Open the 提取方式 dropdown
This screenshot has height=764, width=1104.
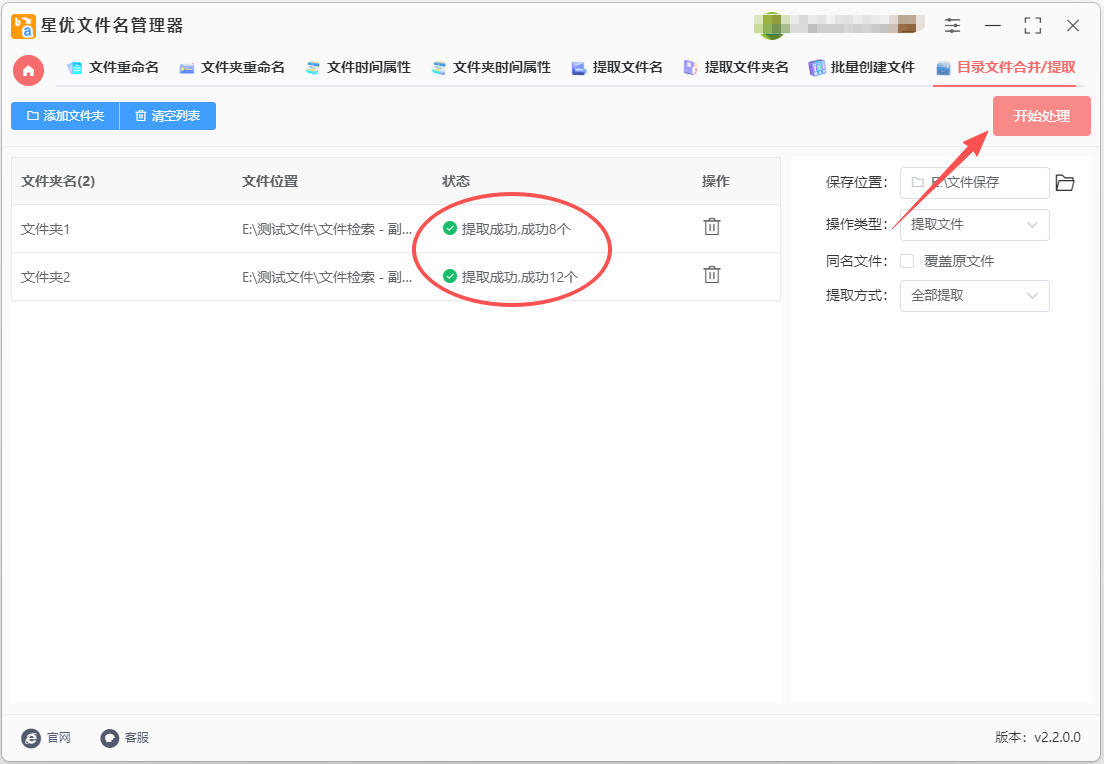974,296
